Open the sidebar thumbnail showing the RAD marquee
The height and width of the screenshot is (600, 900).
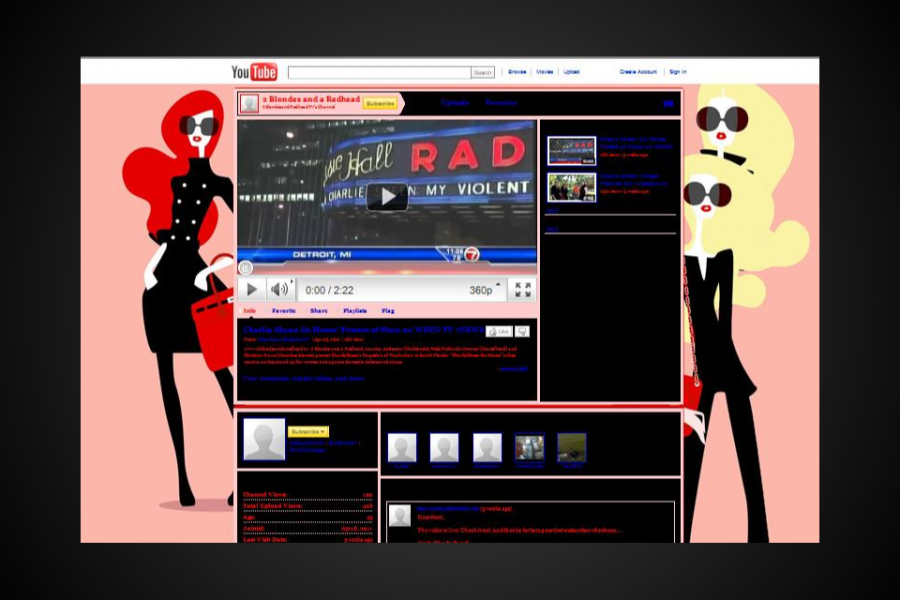(x=571, y=150)
